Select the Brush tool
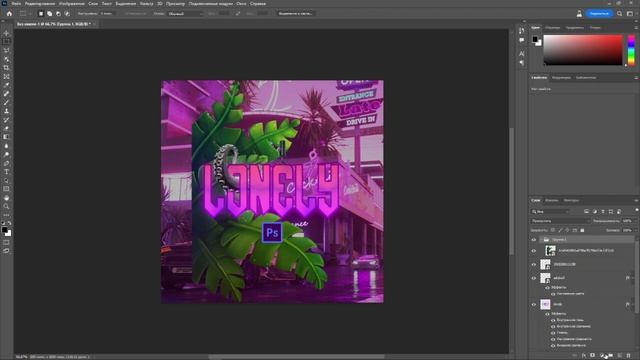The image size is (640, 360). 6,102
